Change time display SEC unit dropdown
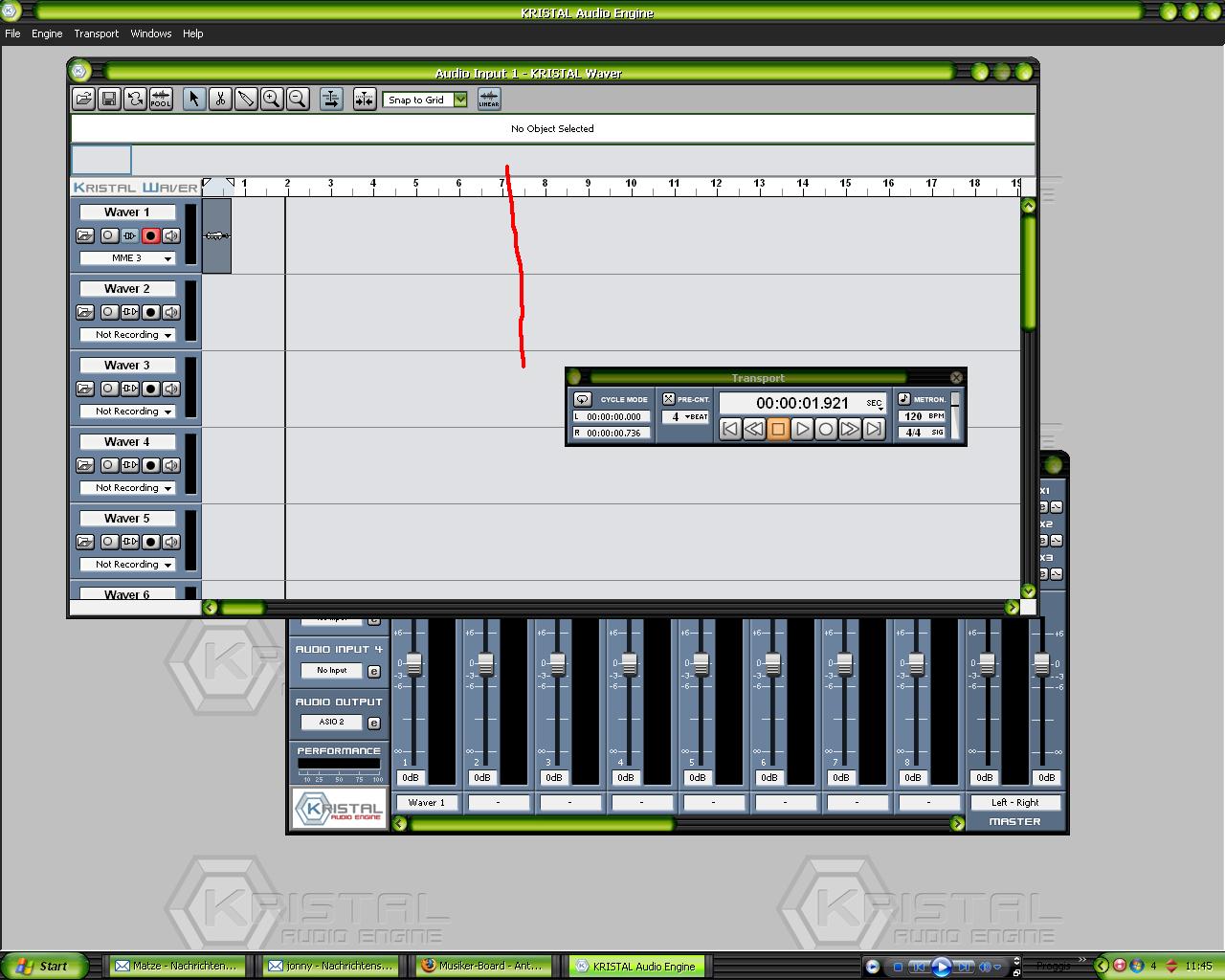Screen dimensions: 1225x980 click(876, 404)
